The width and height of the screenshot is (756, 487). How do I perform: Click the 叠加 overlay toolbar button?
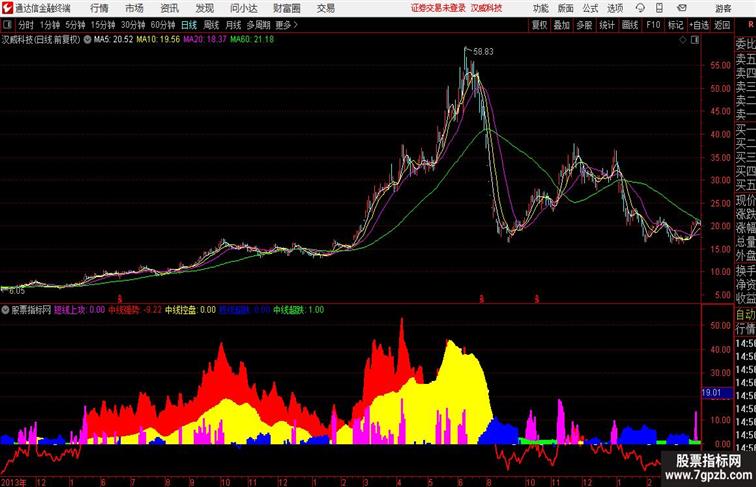pyautogui.click(x=562, y=25)
